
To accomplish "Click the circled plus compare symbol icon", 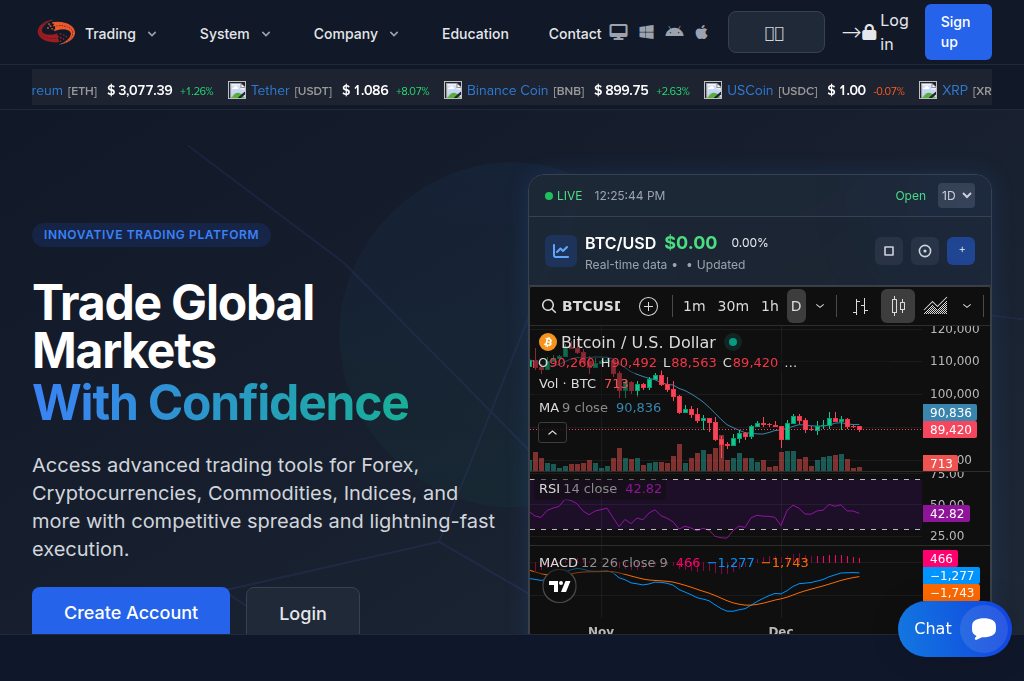I will point(647,306).
